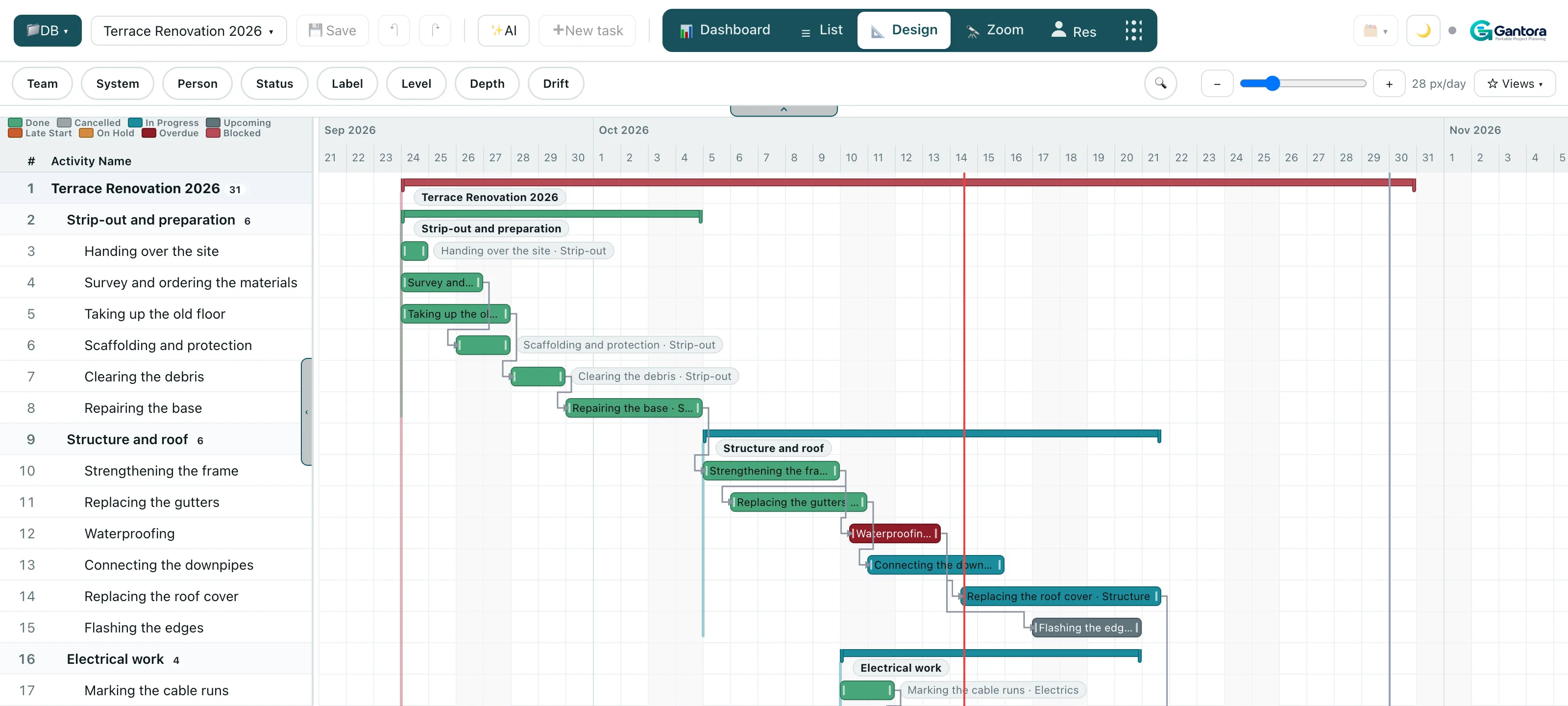Click the Connecting the downpipes task bar
This screenshot has height=706, width=1568.
click(935, 565)
